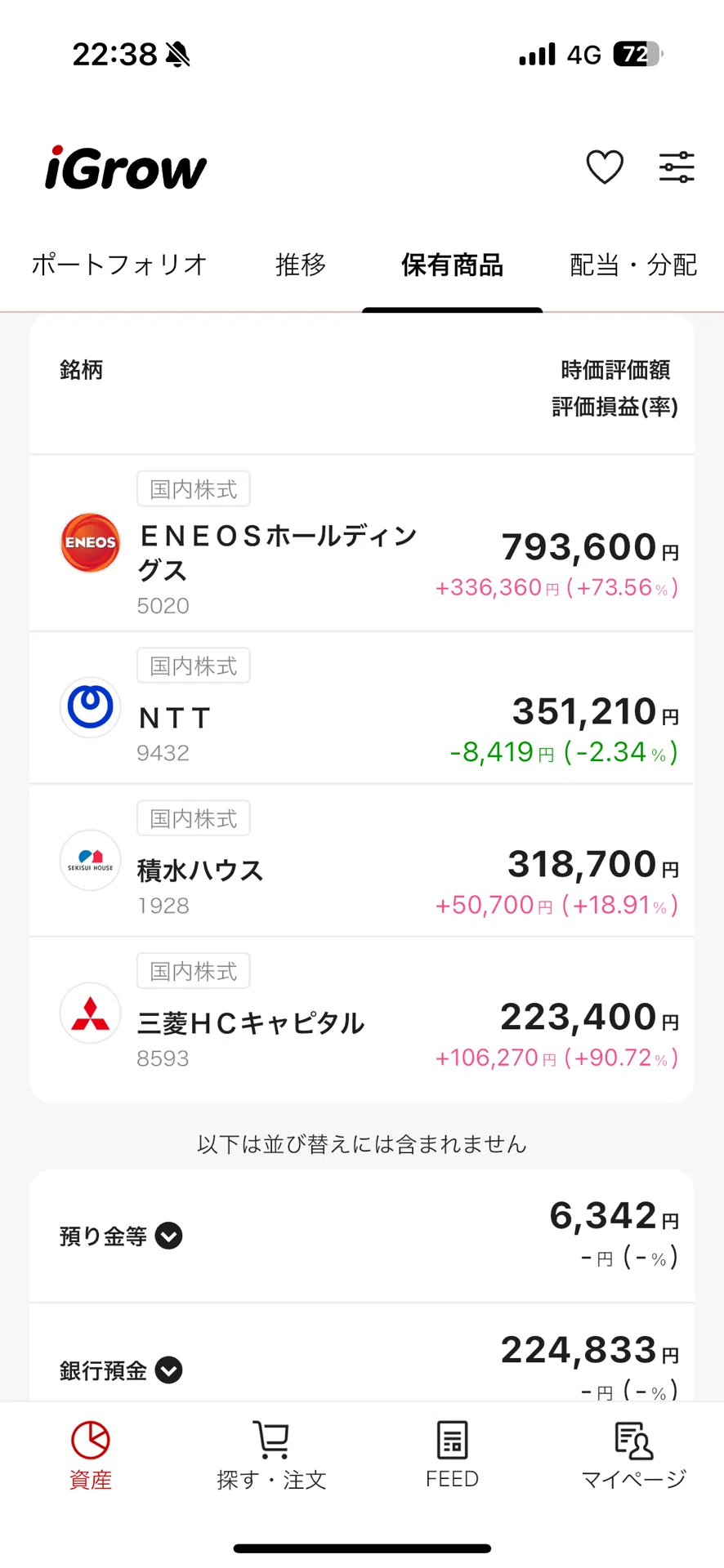Tap the 評価損益(率) column header
Screen dimensions: 724x1568
615,407
